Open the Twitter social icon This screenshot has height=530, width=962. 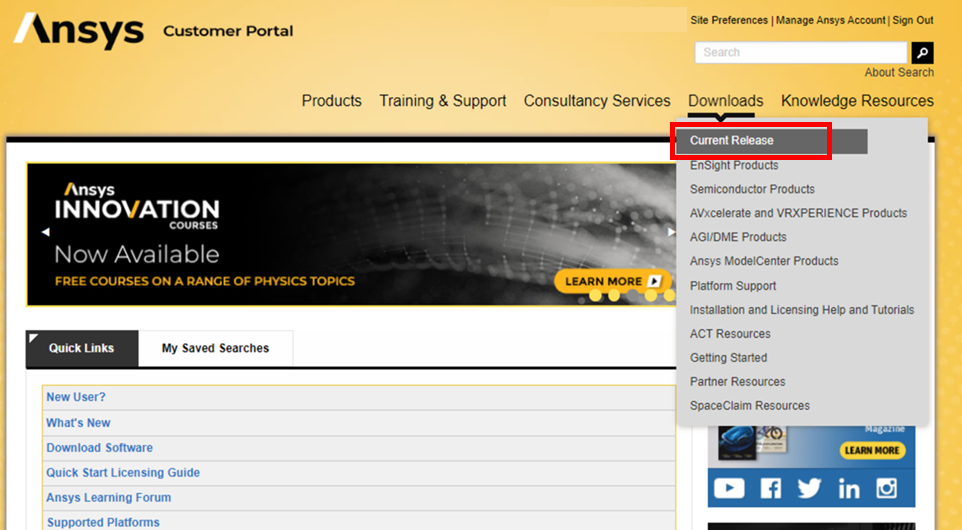tap(809, 488)
